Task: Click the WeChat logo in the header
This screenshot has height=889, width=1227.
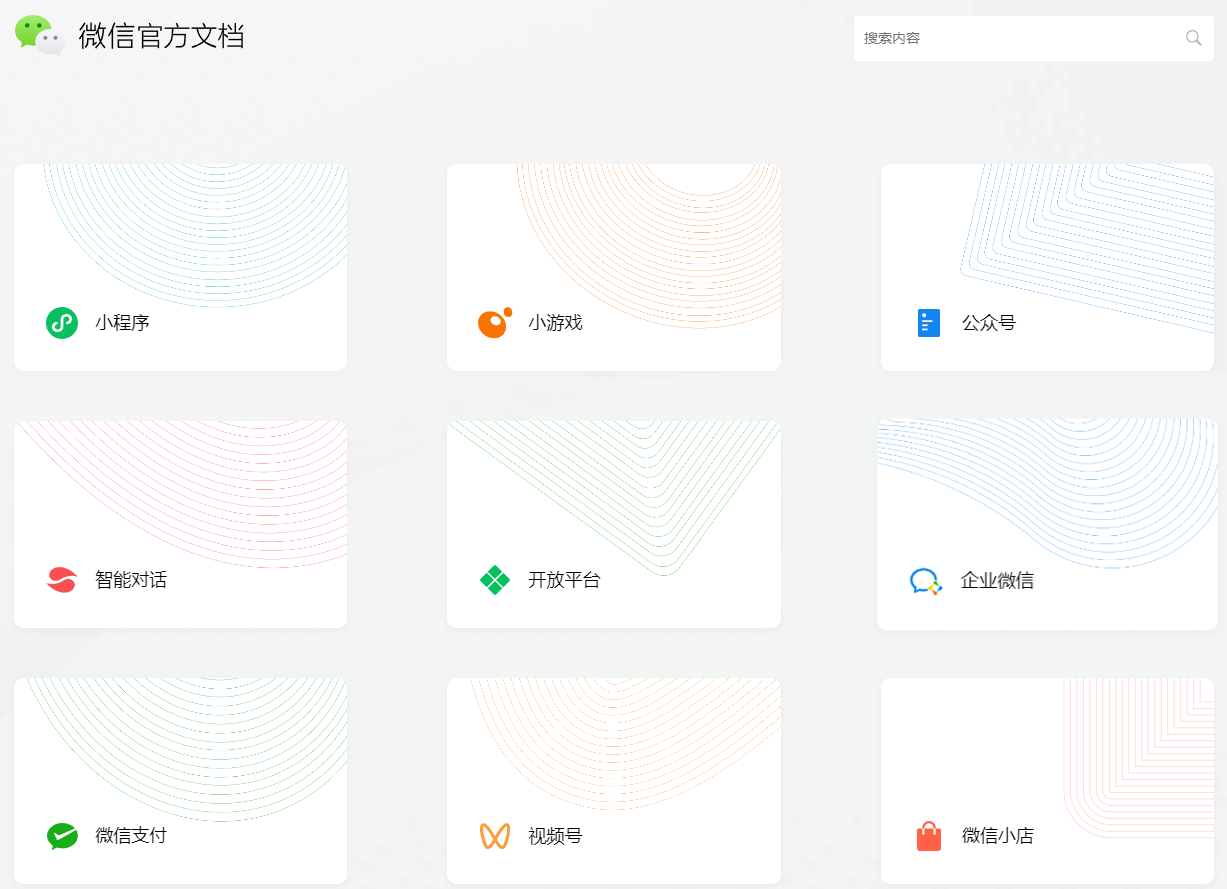Action: tap(40, 36)
